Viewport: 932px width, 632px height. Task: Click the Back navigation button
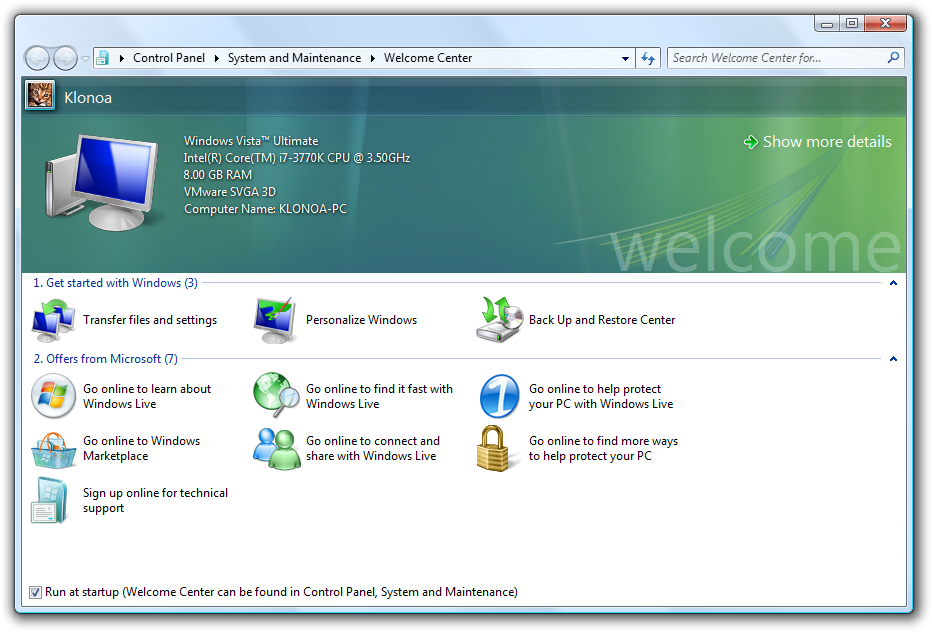tap(37, 58)
